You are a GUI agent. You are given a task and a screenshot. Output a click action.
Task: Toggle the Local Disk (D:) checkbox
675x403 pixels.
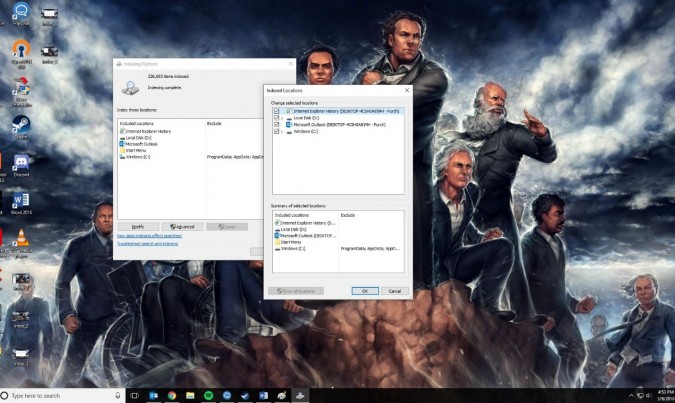coord(276,118)
